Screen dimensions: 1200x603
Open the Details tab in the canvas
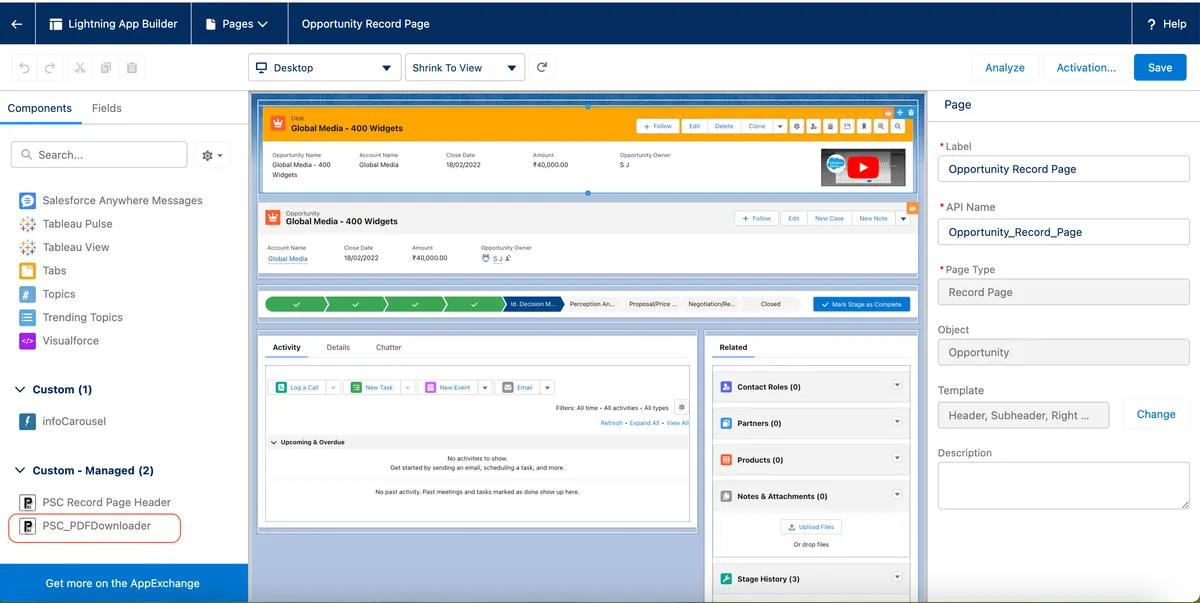coord(338,347)
